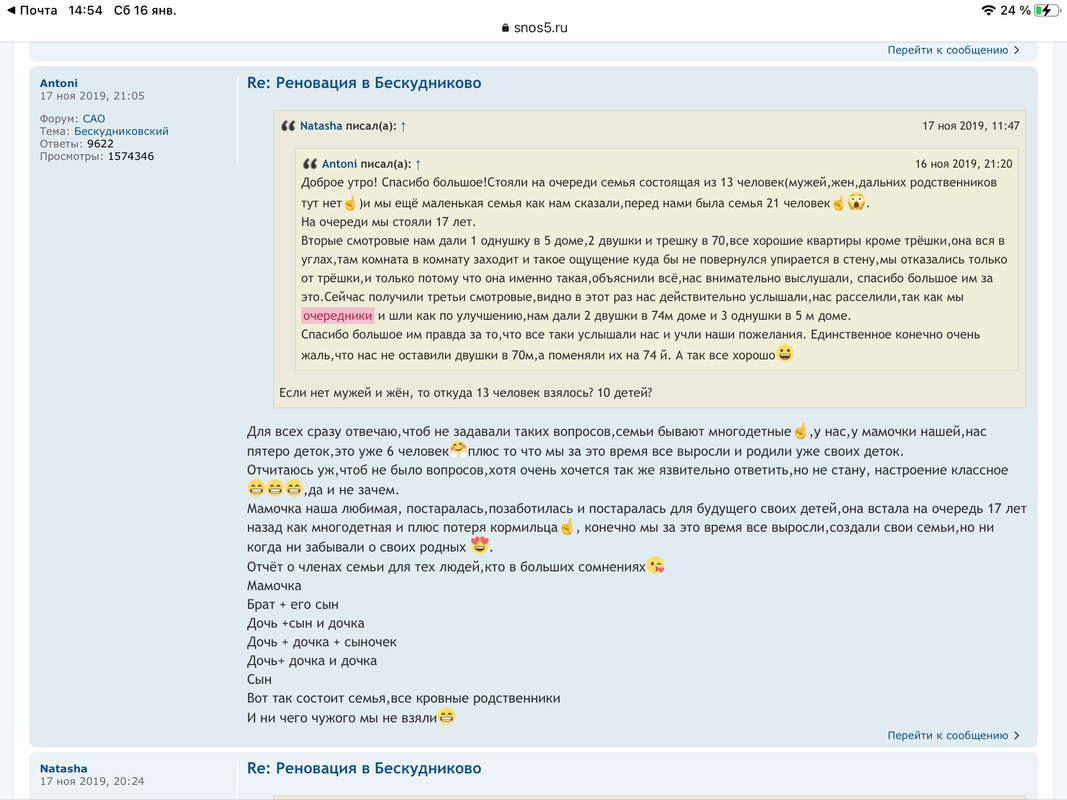Tap the grinning emoji after 'А так все хорошо'
The image size is (1067, 800).
(785, 353)
